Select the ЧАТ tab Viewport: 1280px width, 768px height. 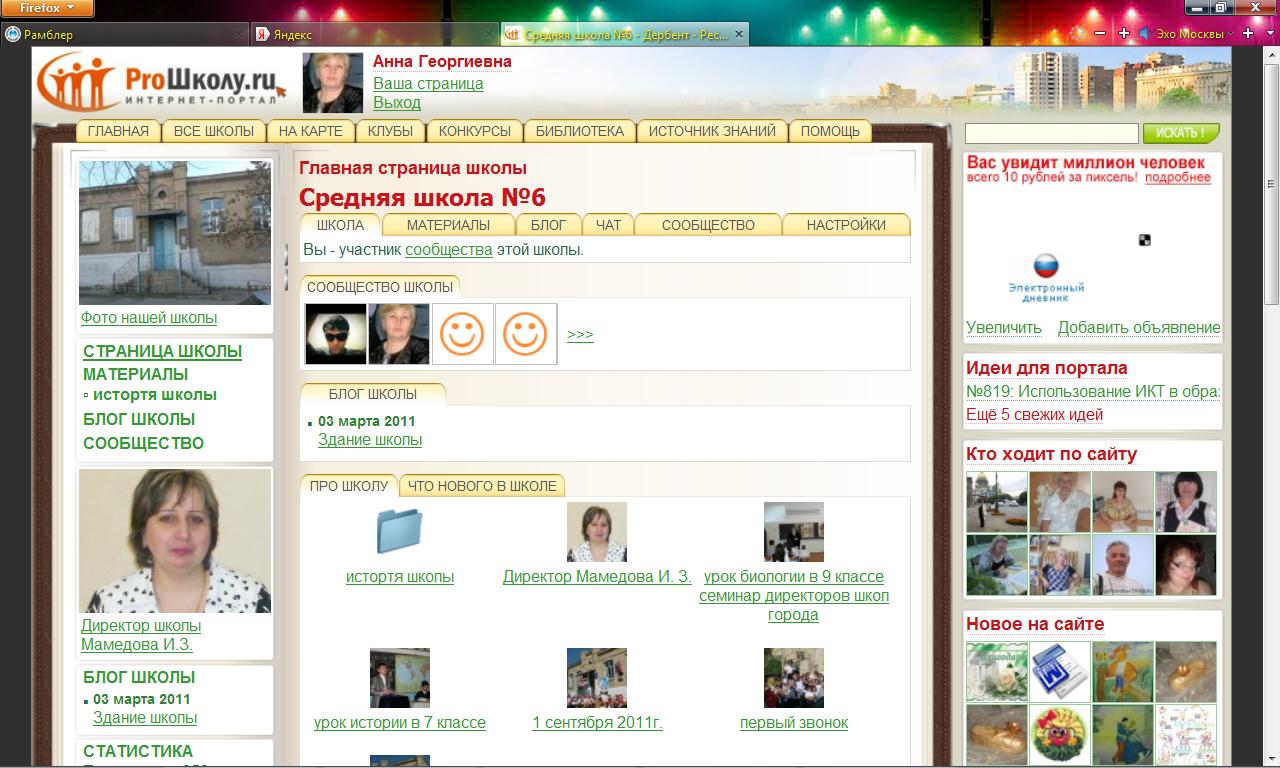(x=608, y=225)
